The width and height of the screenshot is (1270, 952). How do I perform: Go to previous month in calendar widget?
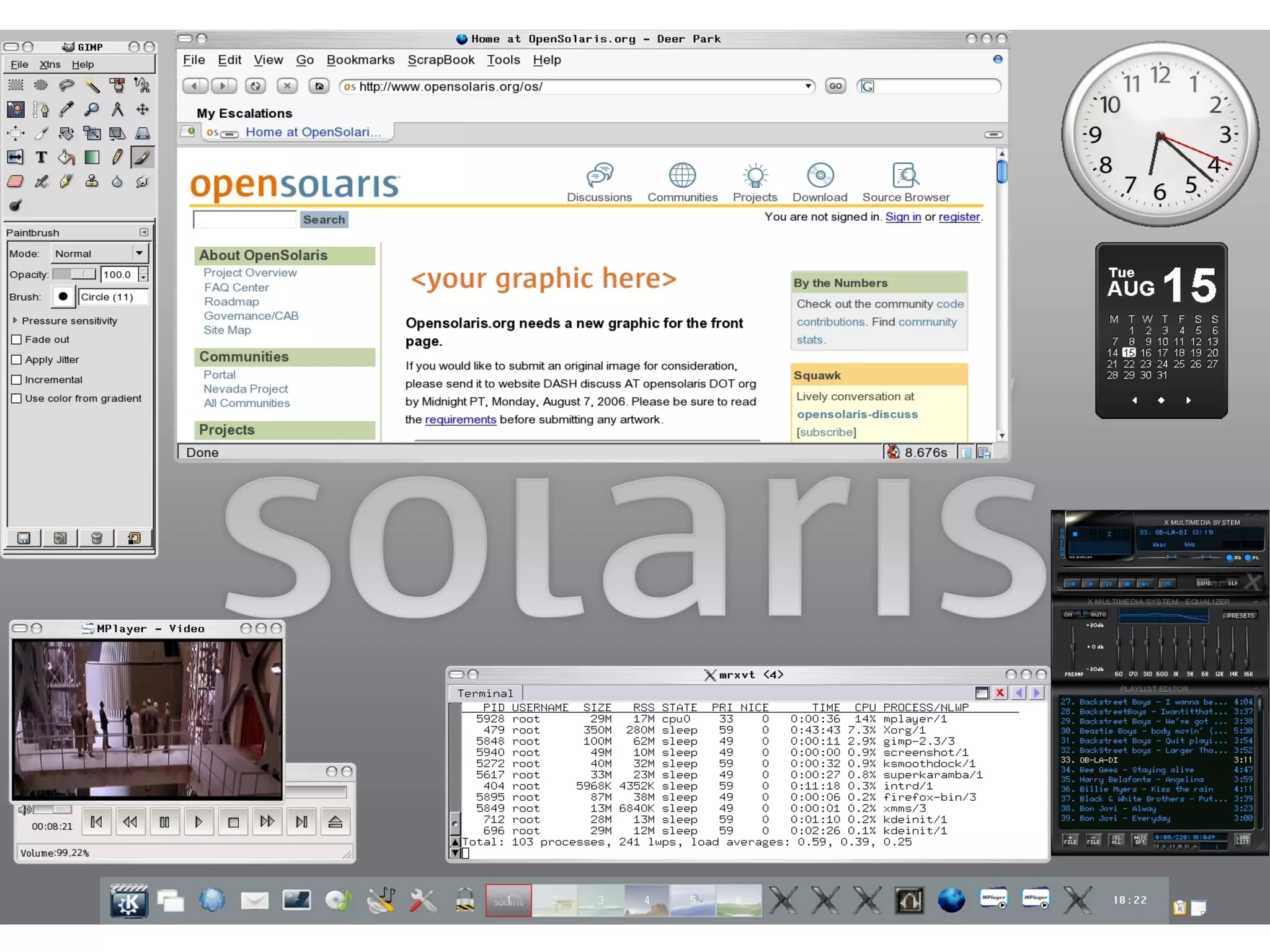tap(1134, 400)
